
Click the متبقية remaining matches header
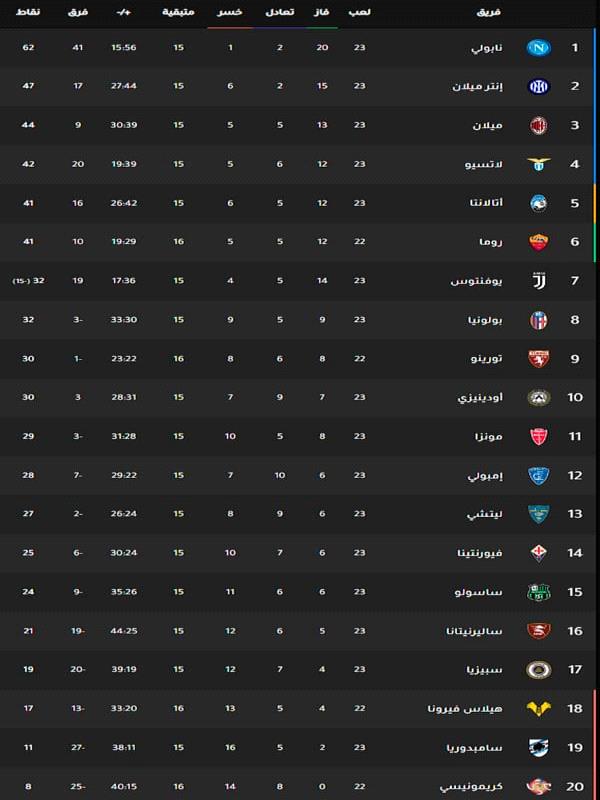(x=178, y=12)
